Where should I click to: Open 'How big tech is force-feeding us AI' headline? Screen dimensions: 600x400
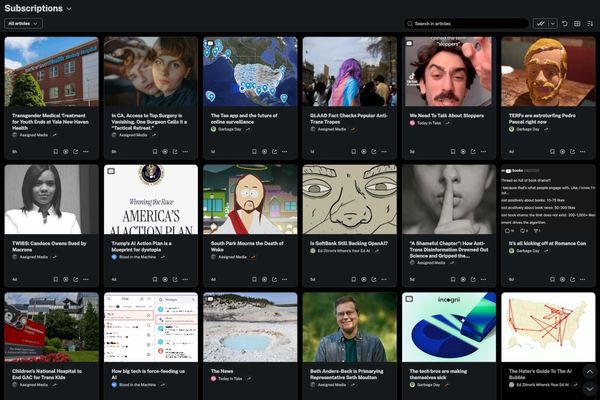tap(148, 374)
